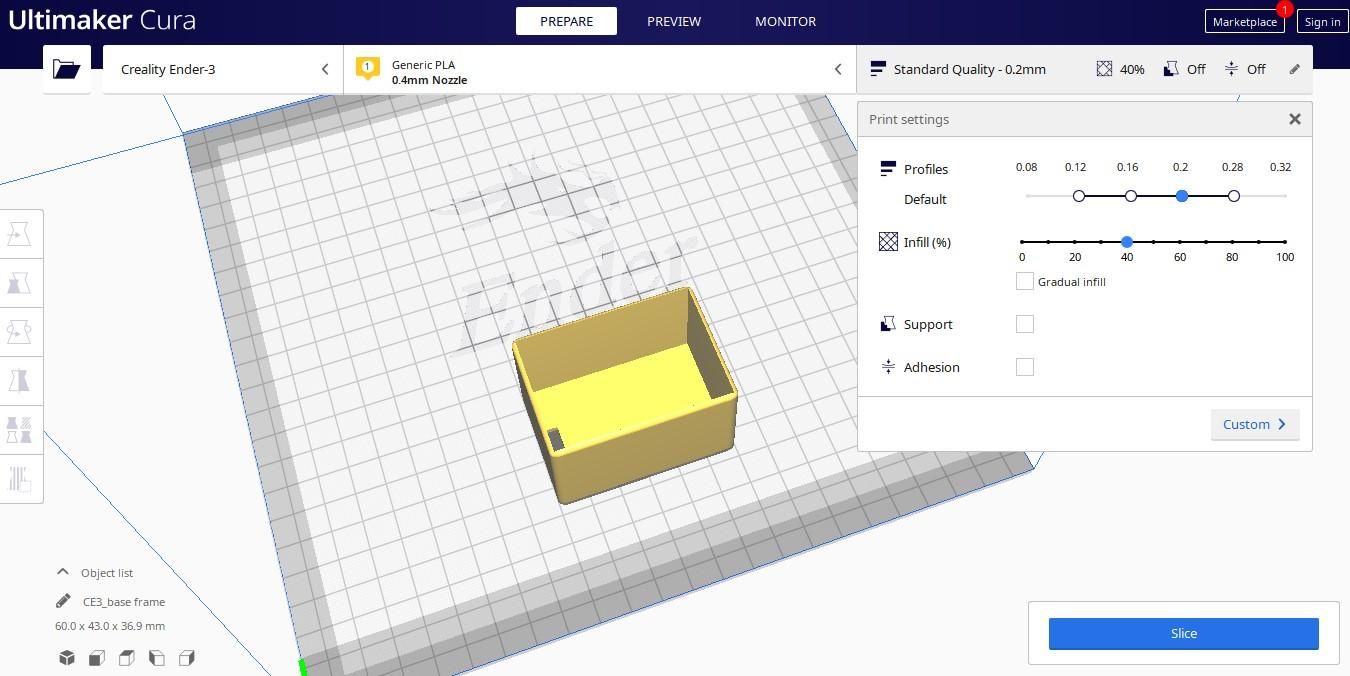The image size is (1350, 676).
Task: Switch to front view cube icon
Action: [x=97, y=658]
